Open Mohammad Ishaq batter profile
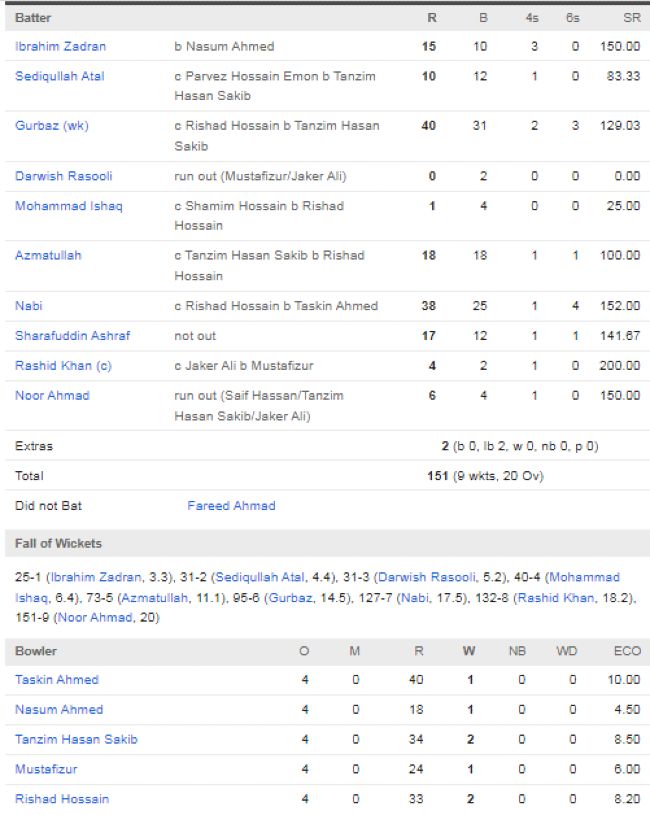The image size is (650, 815). coord(62,206)
